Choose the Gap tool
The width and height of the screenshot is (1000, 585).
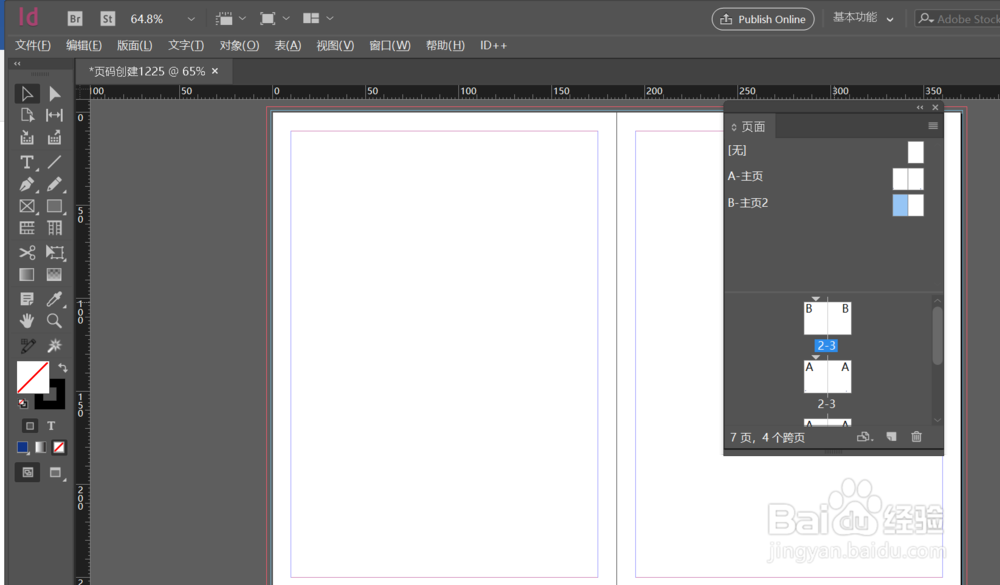coord(55,115)
